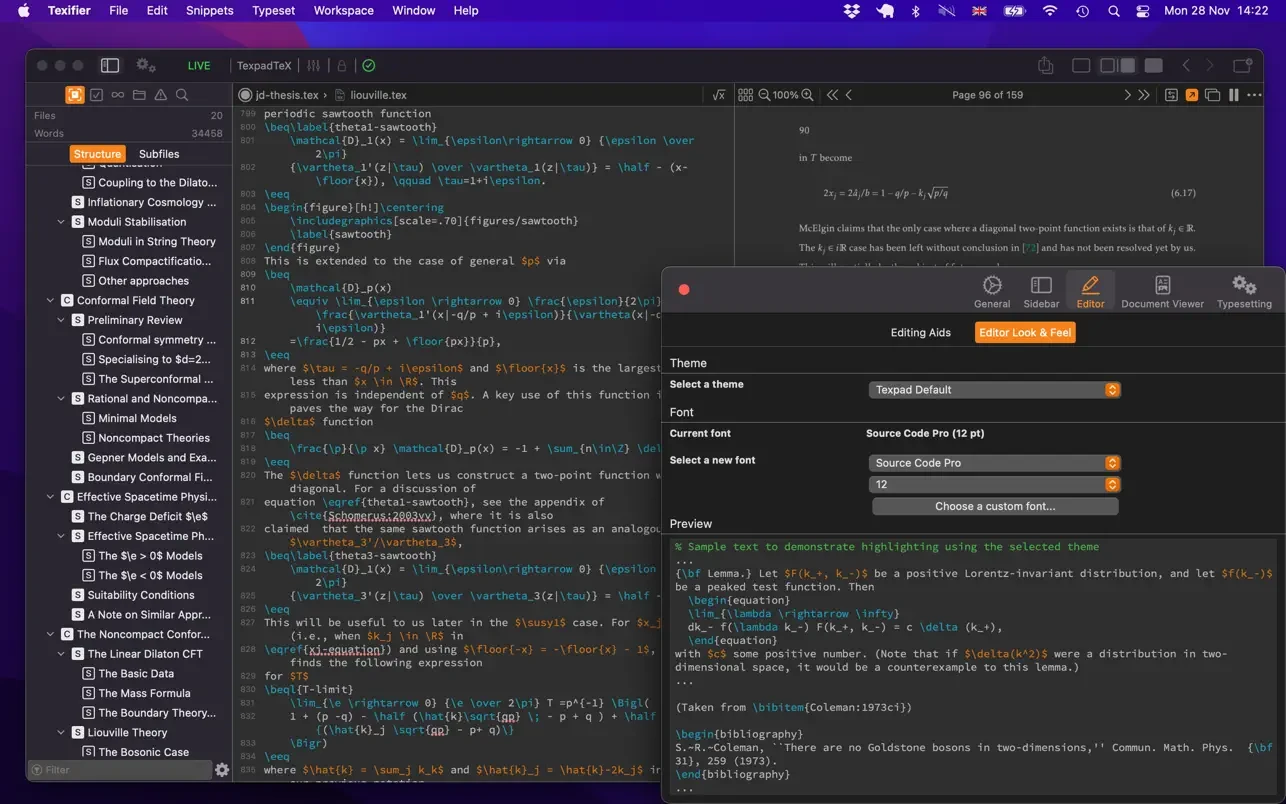Toggle the sidebar panel icon in toolbar
Viewport: 1286px width, 804px height.
coord(110,66)
